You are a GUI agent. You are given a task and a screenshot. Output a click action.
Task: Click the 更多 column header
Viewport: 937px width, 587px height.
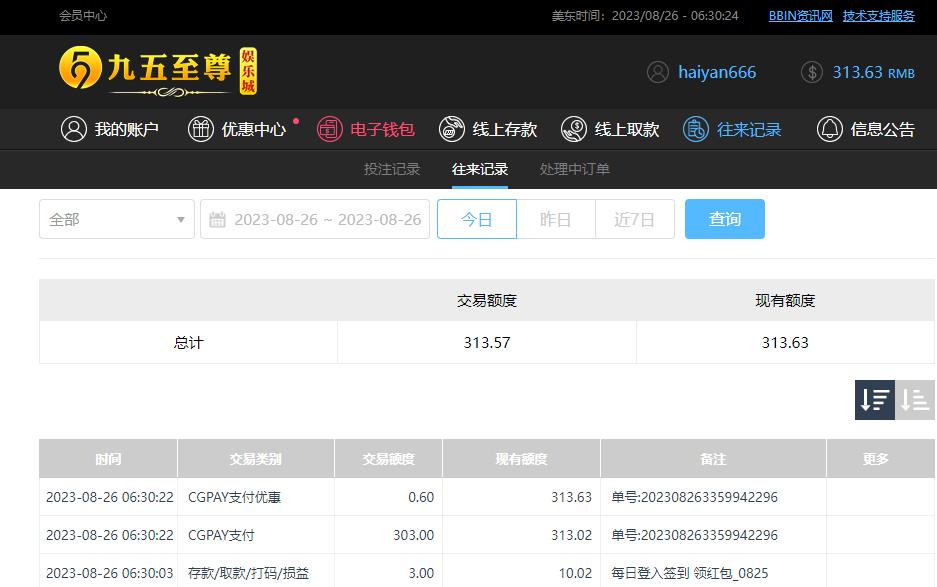click(x=875, y=458)
